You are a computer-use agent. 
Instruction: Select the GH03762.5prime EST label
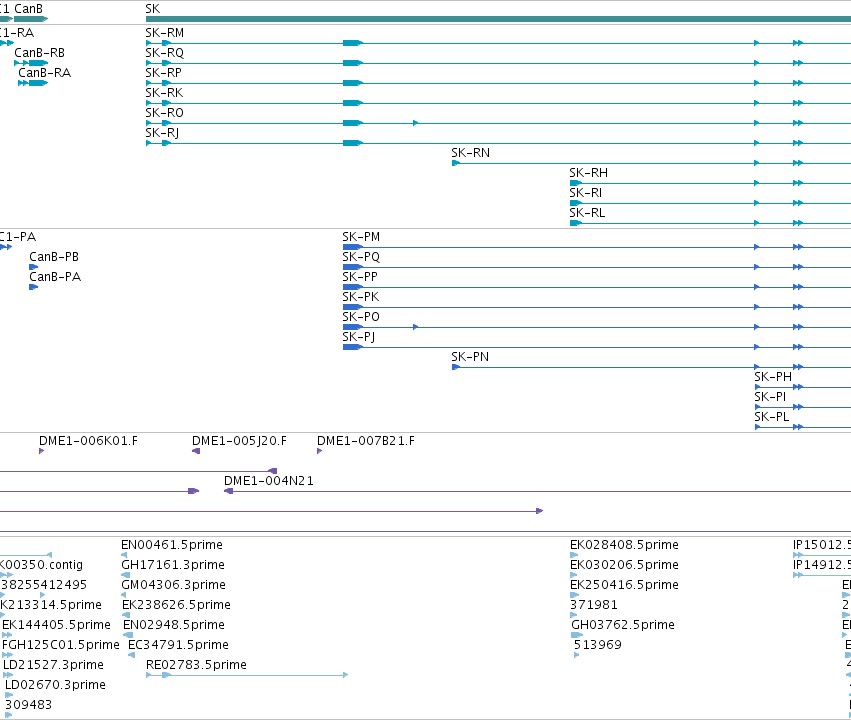pos(623,625)
